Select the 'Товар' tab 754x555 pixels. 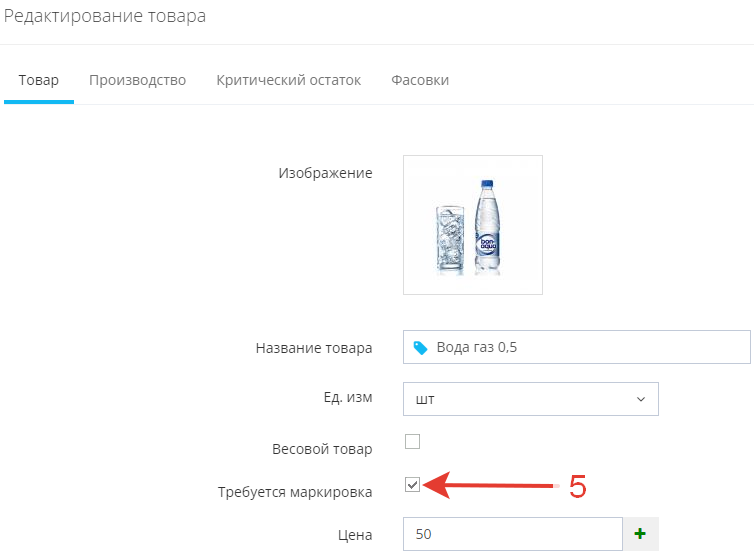[x=39, y=80]
